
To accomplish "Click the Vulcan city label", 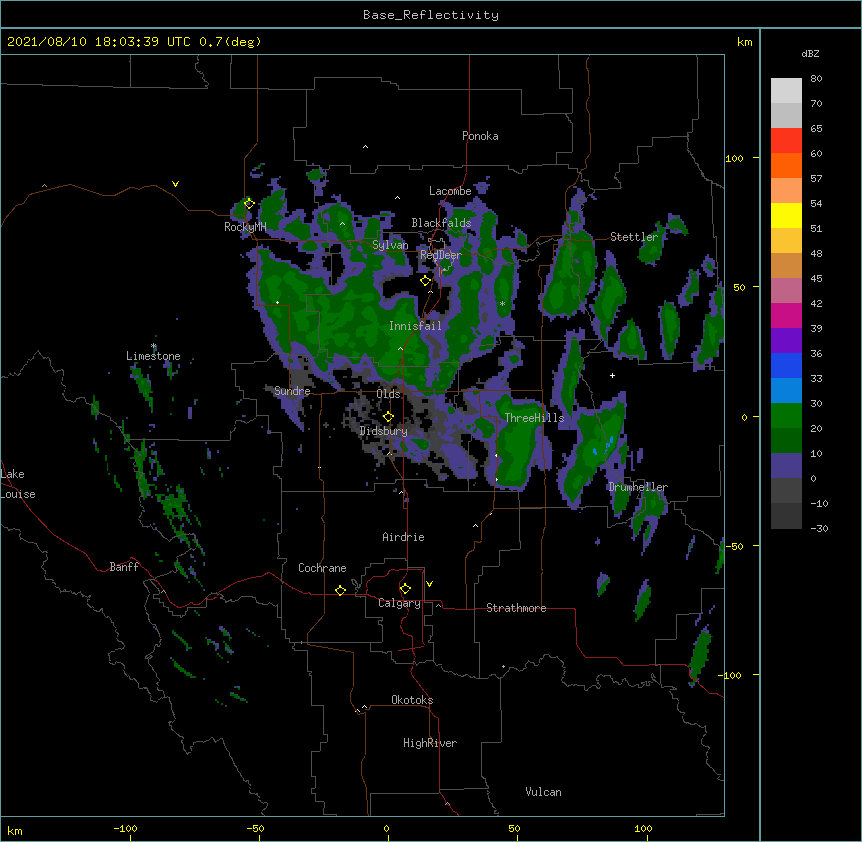I will click(543, 792).
